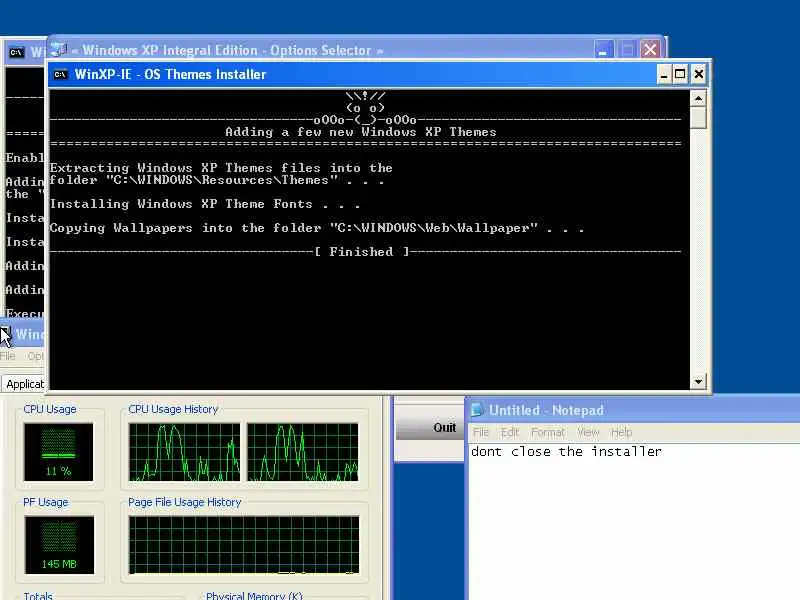Click the OS Themes Installer title bar text
800x600 pixels.
click(170, 74)
